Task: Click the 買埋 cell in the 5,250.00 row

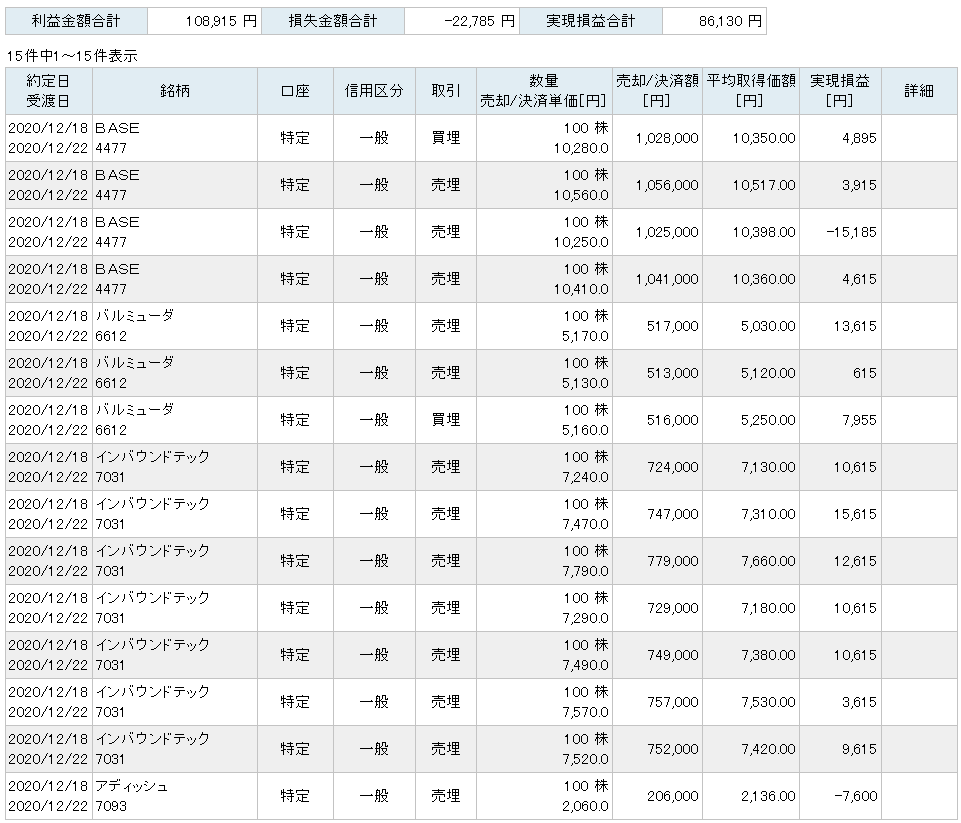Action: [446, 420]
